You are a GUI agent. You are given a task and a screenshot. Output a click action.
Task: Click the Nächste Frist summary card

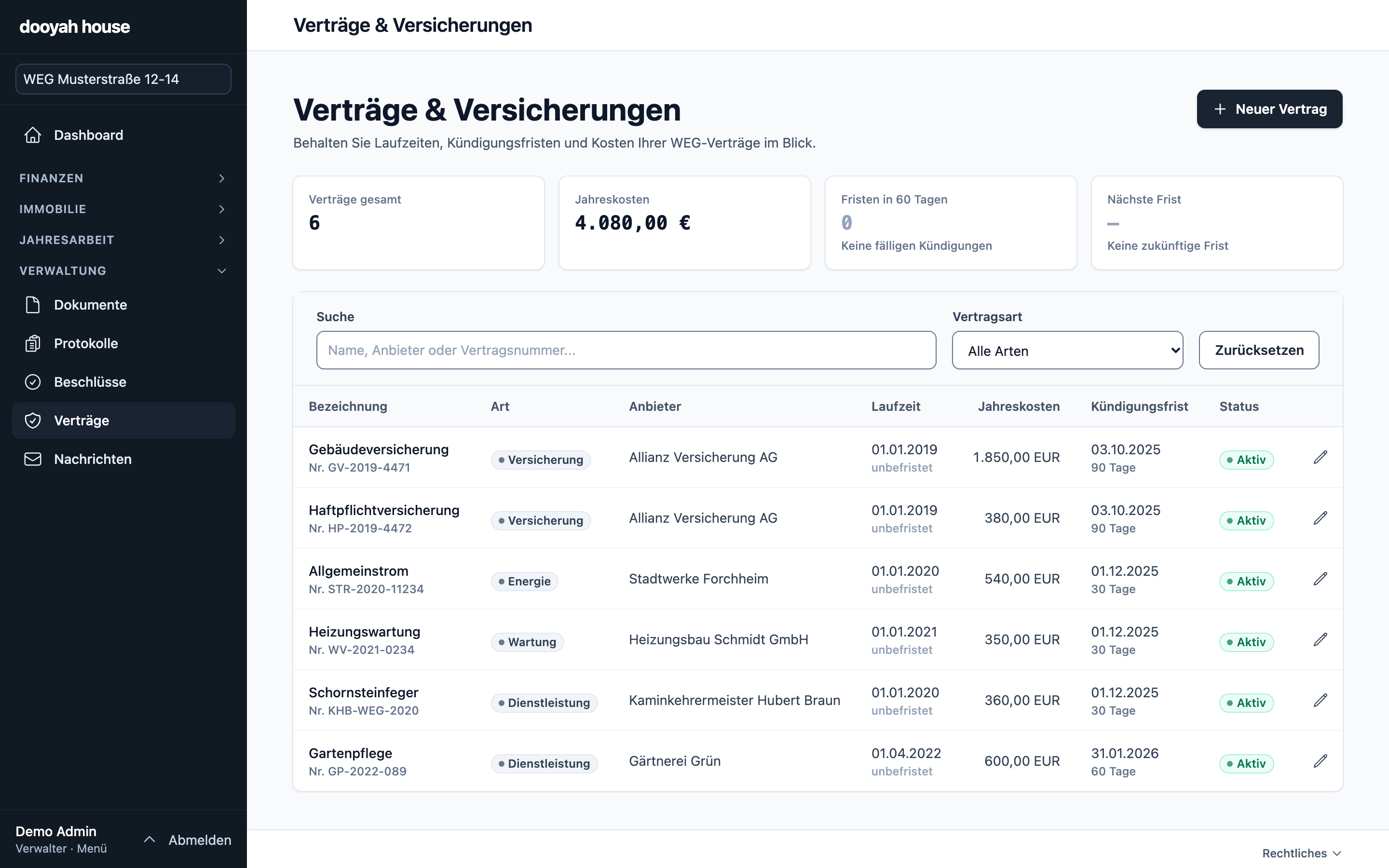[x=1217, y=223]
